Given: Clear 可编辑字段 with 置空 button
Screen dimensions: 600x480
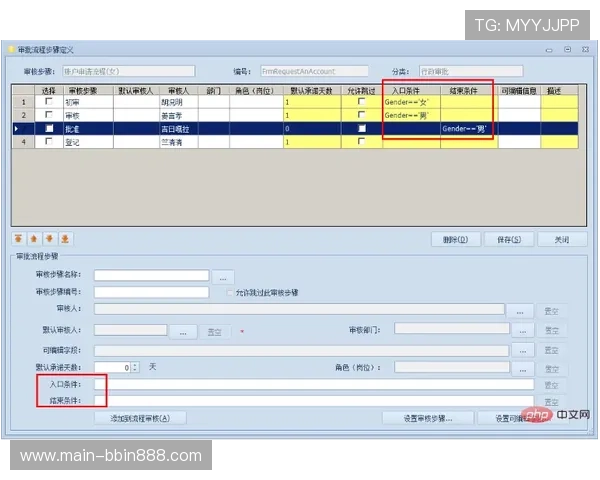Looking at the screenshot, I should point(551,350).
